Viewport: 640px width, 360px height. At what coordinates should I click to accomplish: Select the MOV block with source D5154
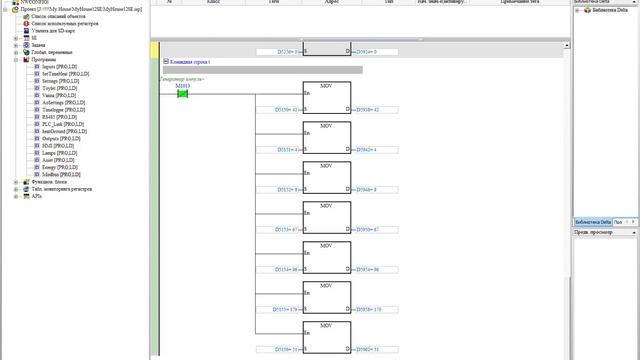pyautogui.click(x=327, y=258)
